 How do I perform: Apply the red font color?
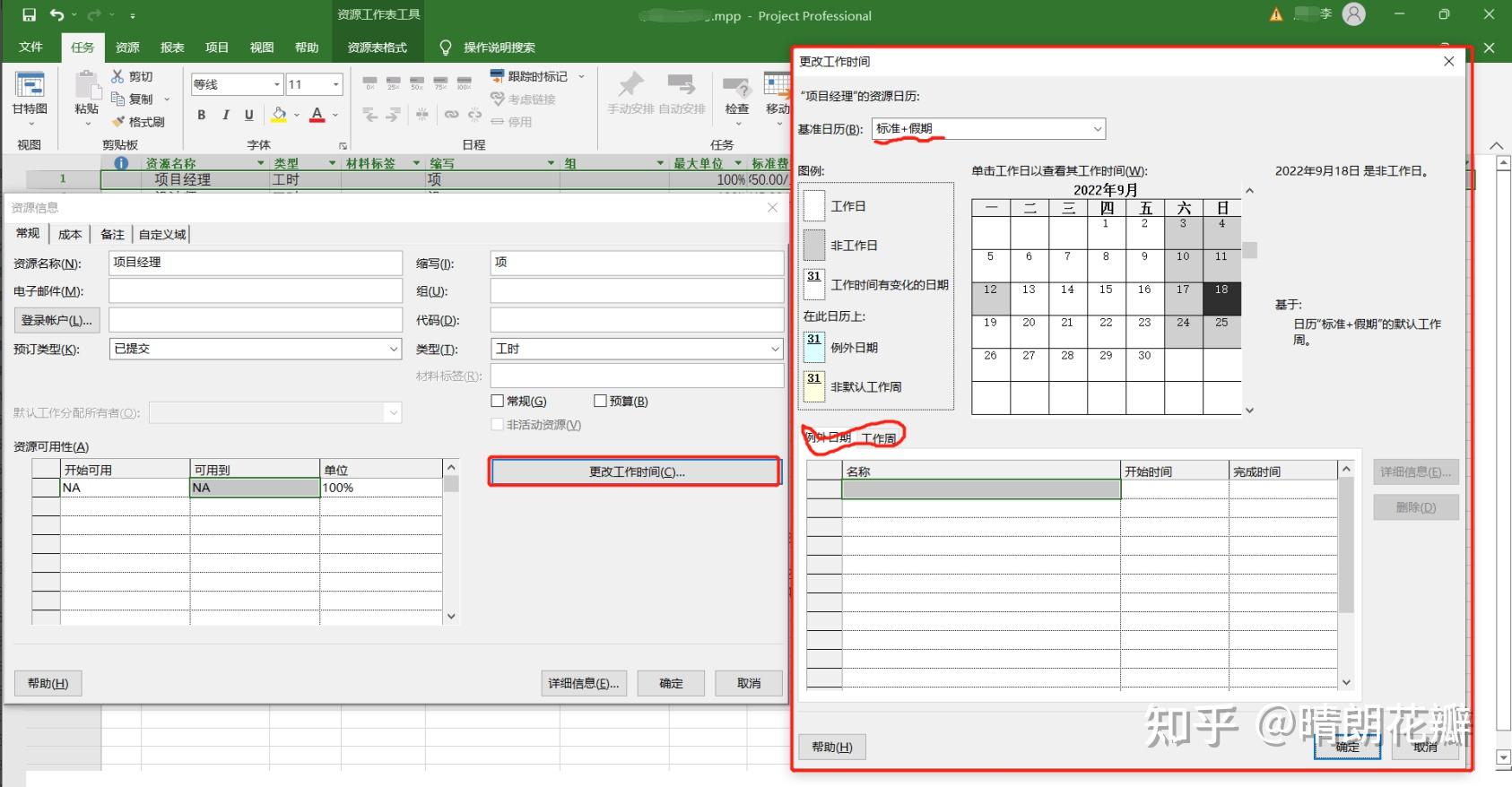pos(317,115)
